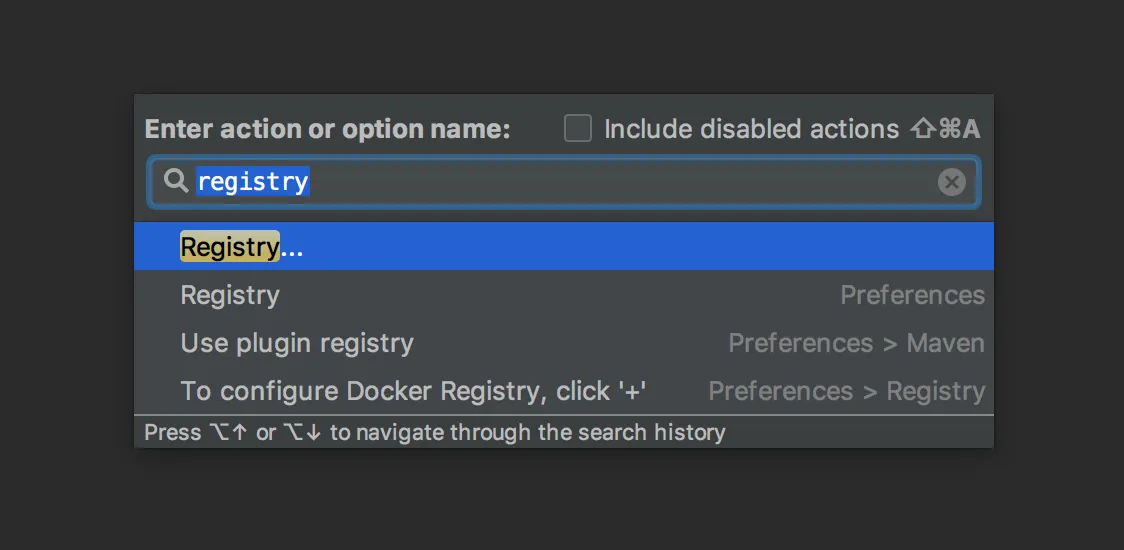
Task: Click the yellow-highlighted "Registry" match
Action: pyautogui.click(x=229, y=247)
